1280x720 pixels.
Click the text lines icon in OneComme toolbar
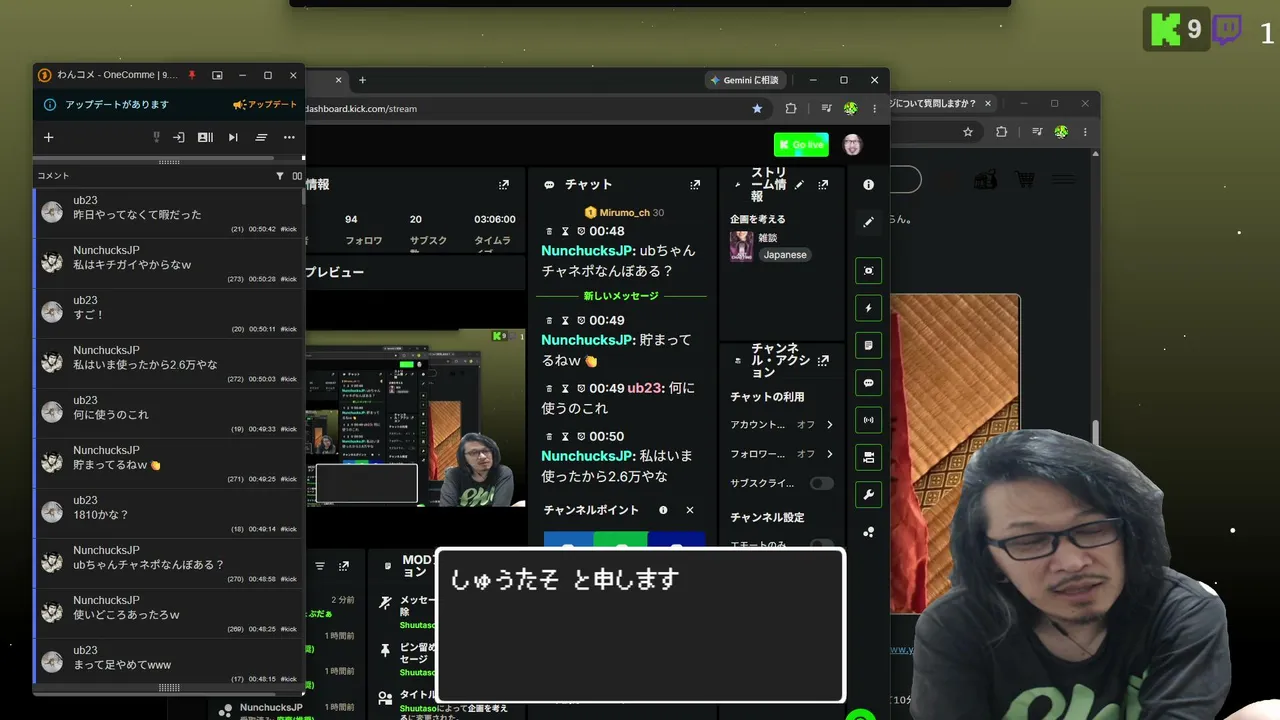pos(261,137)
